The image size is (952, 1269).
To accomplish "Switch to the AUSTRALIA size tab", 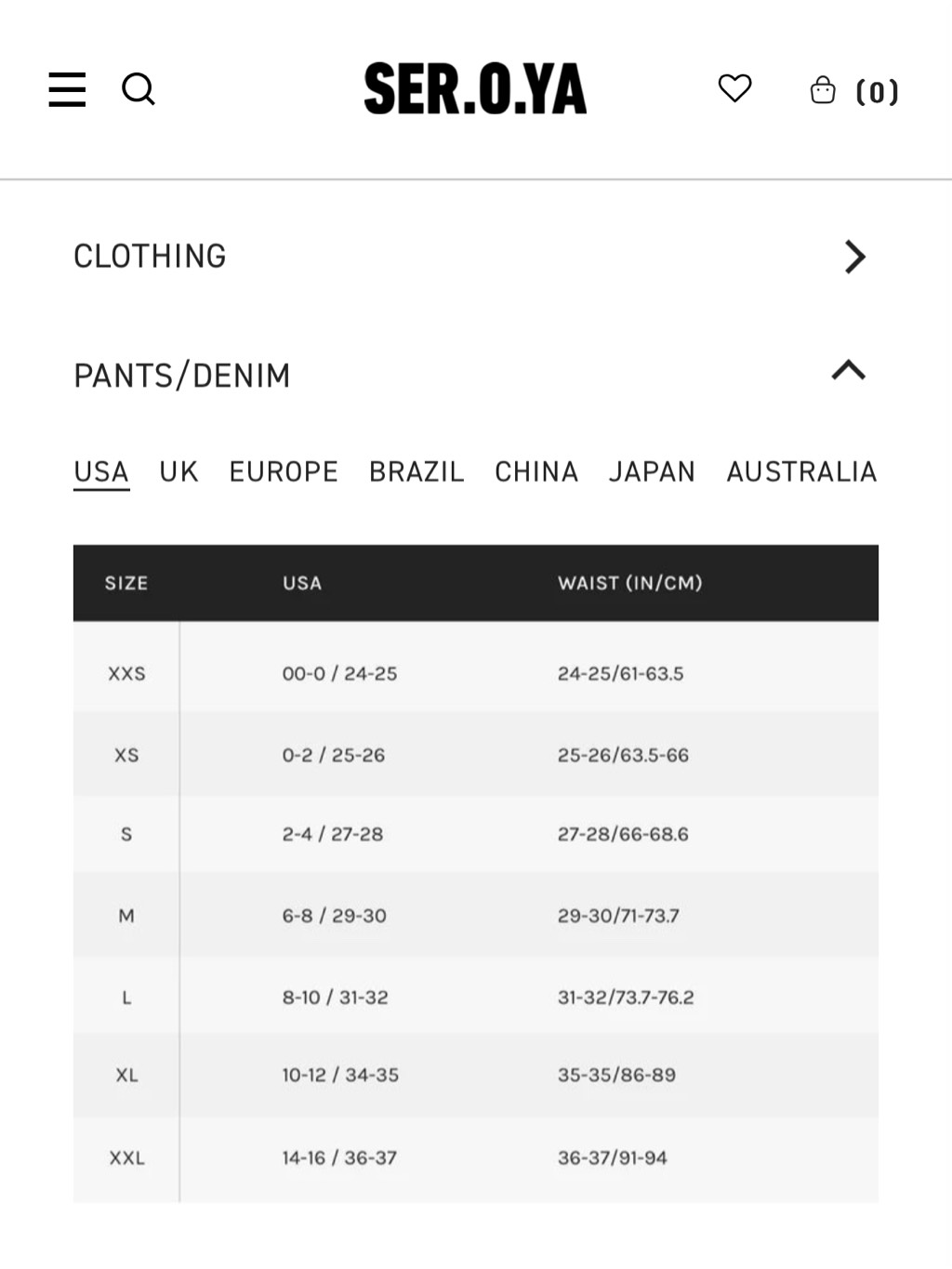I will point(801,472).
